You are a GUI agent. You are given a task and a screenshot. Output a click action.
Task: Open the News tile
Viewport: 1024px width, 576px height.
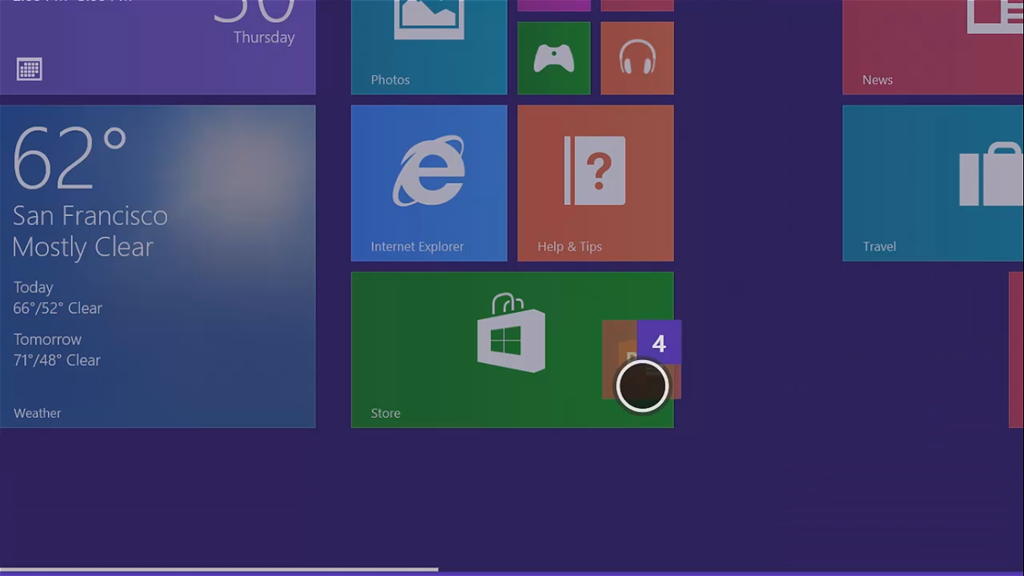click(933, 47)
